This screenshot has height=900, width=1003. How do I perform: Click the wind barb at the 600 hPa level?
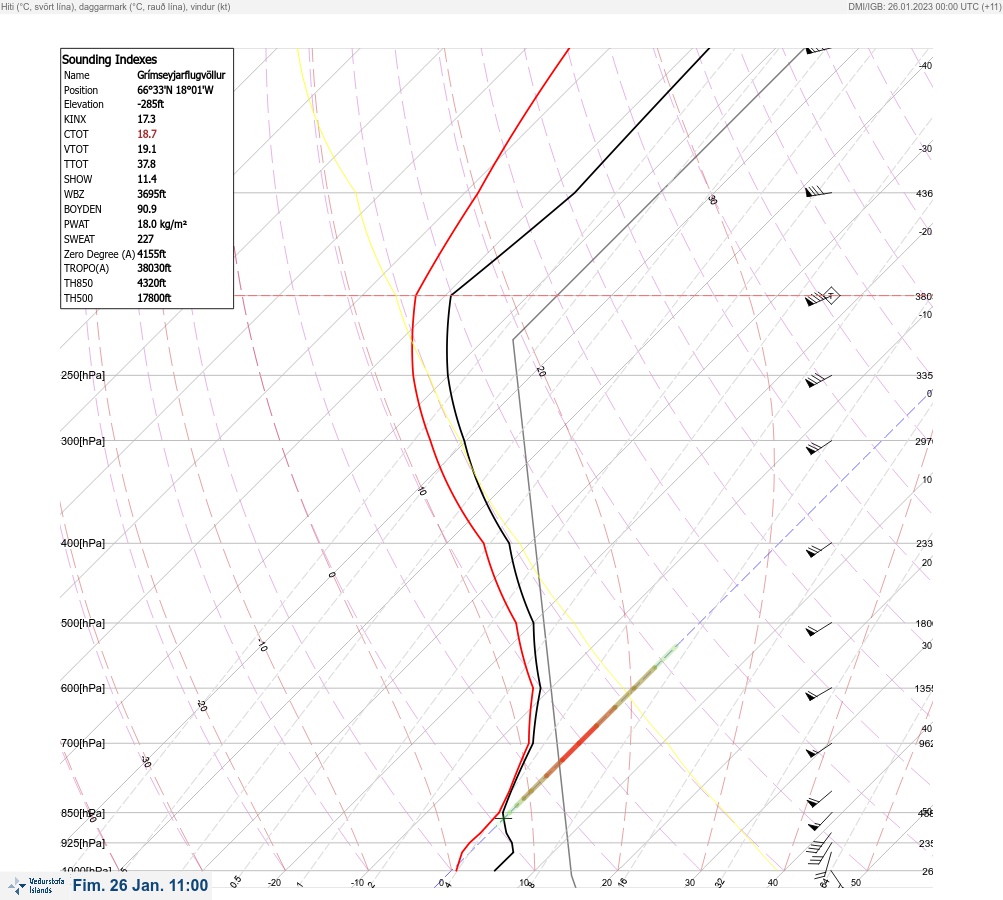pyautogui.click(x=818, y=694)
